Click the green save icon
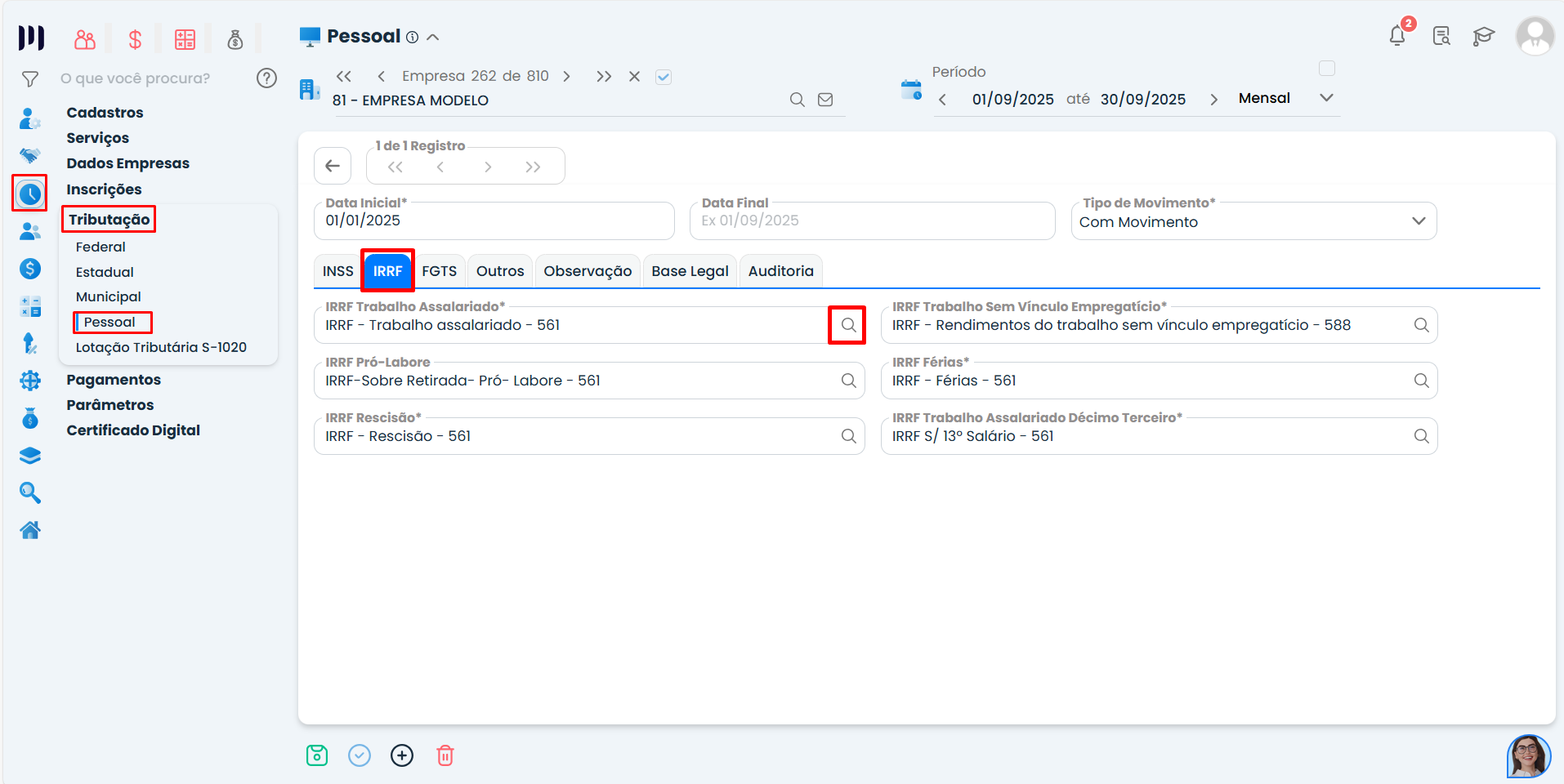1564x784 pixels. coord(317,755)
